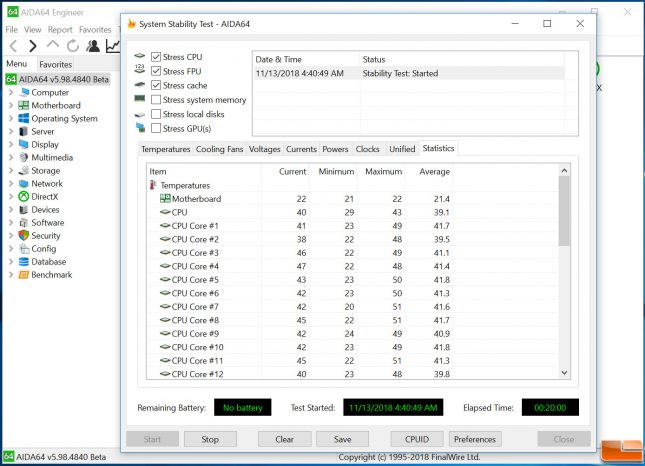Switch to the Temperatures tab
The image size is (645, 466).
166,149
